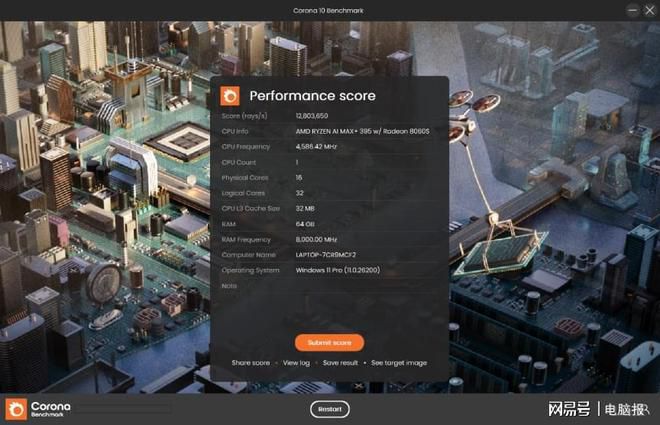660x425 pixels.
Task: Click the orange Corona icon beside Performance score
Action: tap(230, 96)
